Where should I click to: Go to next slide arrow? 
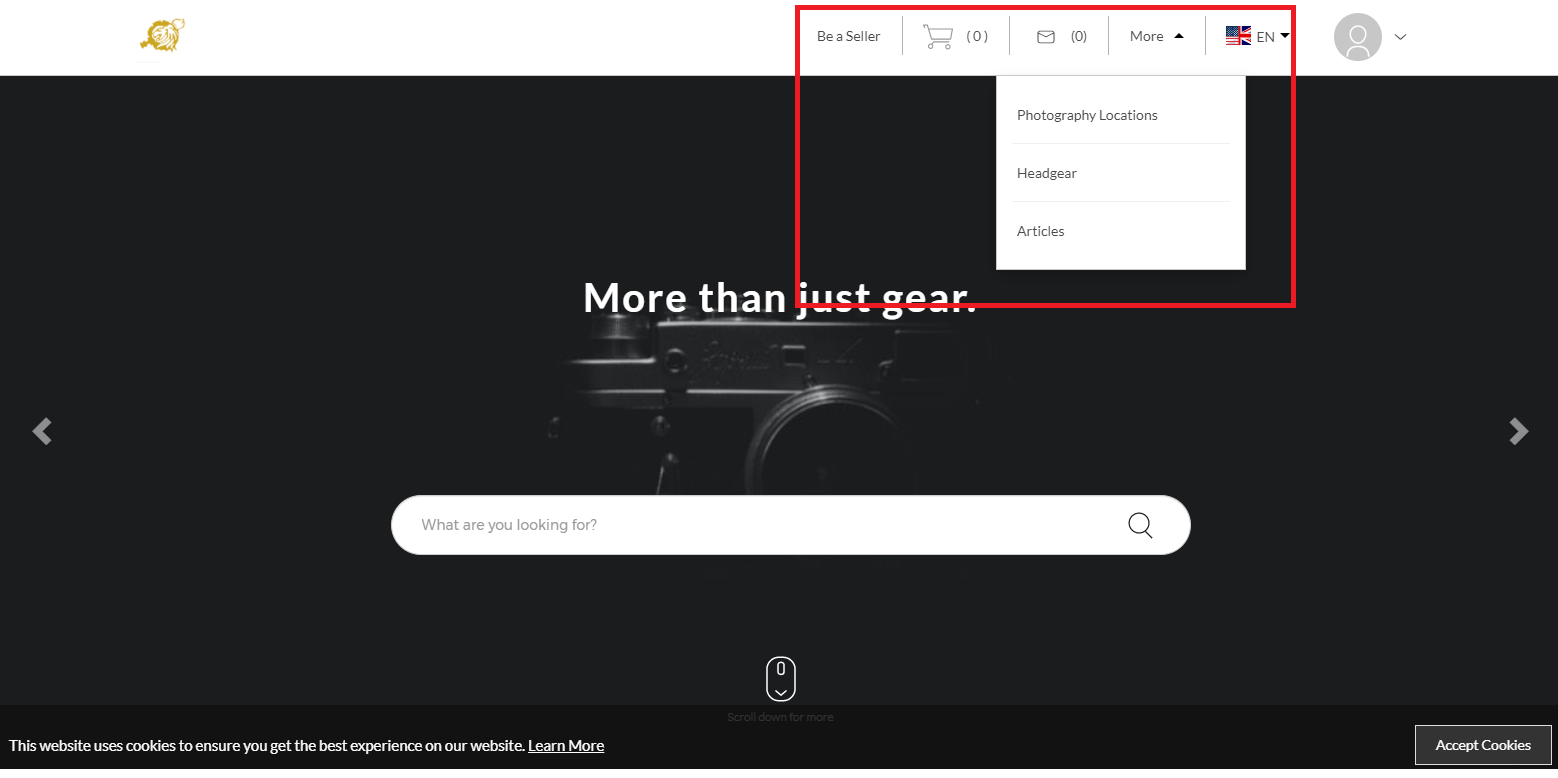click(x=1518, y=431)
